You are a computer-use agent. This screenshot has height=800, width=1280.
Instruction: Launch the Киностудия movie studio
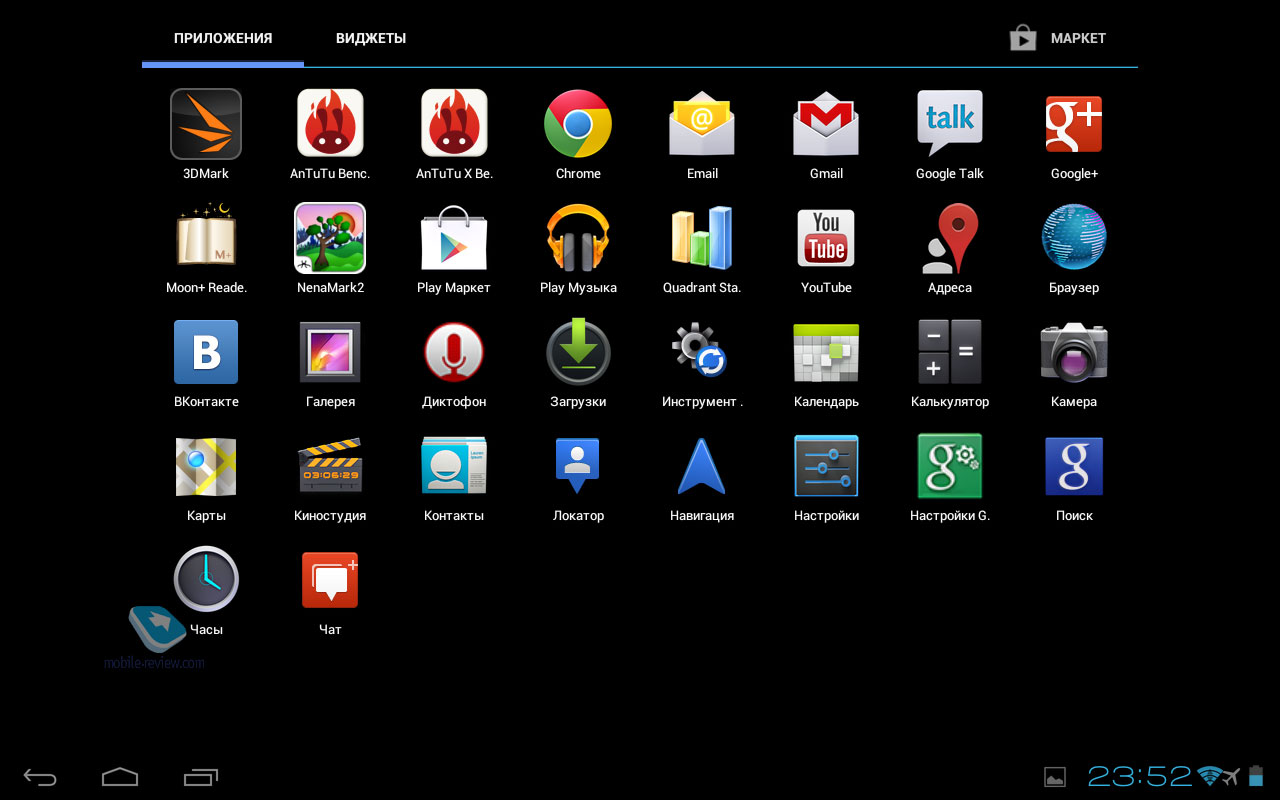point(330,466)
